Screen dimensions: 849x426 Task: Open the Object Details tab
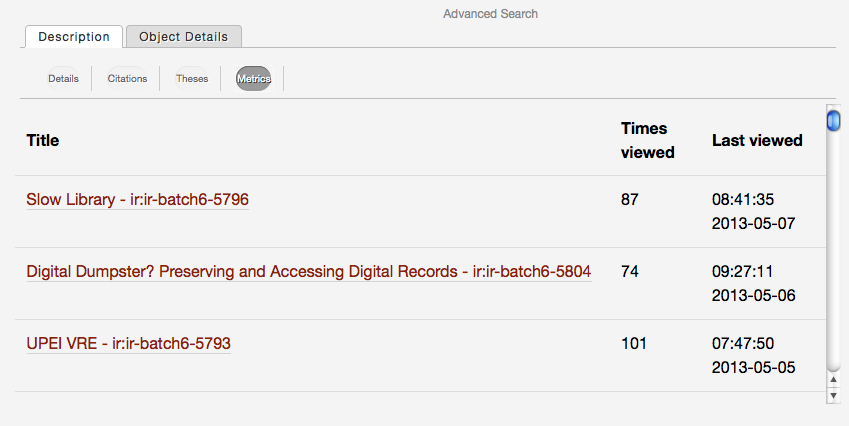(184, 37)
